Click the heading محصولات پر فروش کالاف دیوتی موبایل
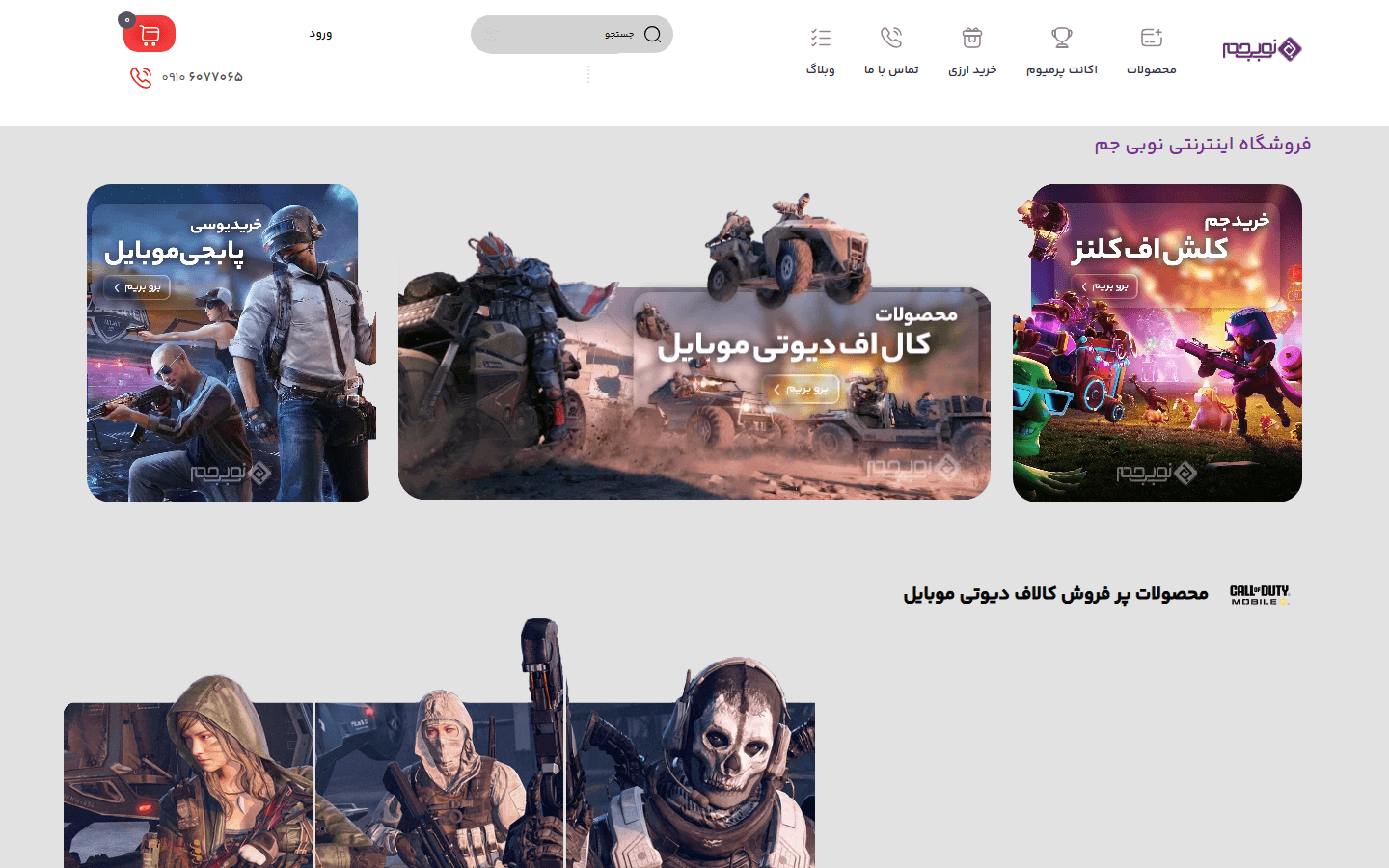Viewport: 1389px width, 868px height. pyautogui.click(x=1056, y=594)
